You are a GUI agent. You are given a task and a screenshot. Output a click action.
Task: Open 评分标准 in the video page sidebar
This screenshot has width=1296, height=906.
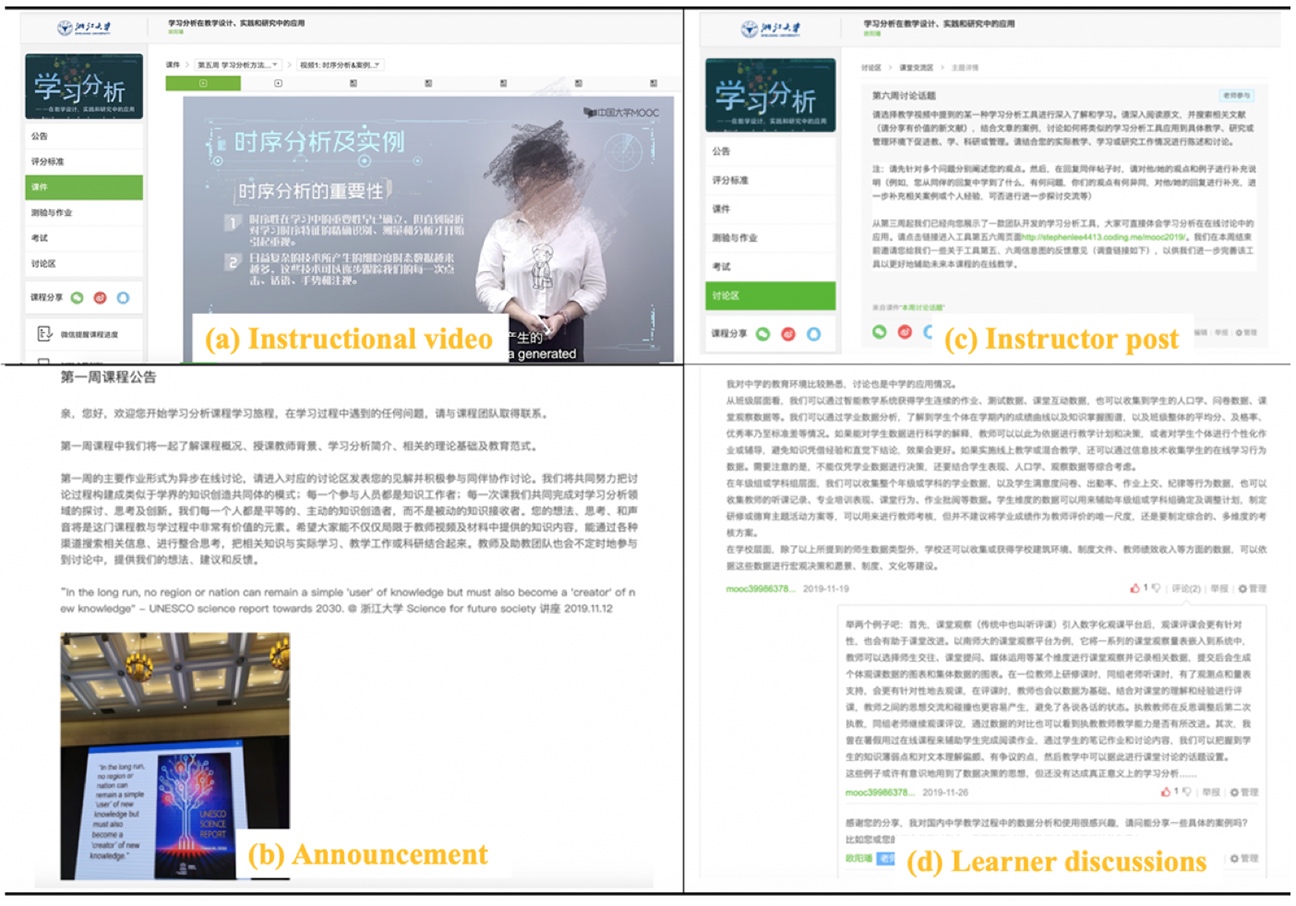pyautogui.click(x=84, y=161)
